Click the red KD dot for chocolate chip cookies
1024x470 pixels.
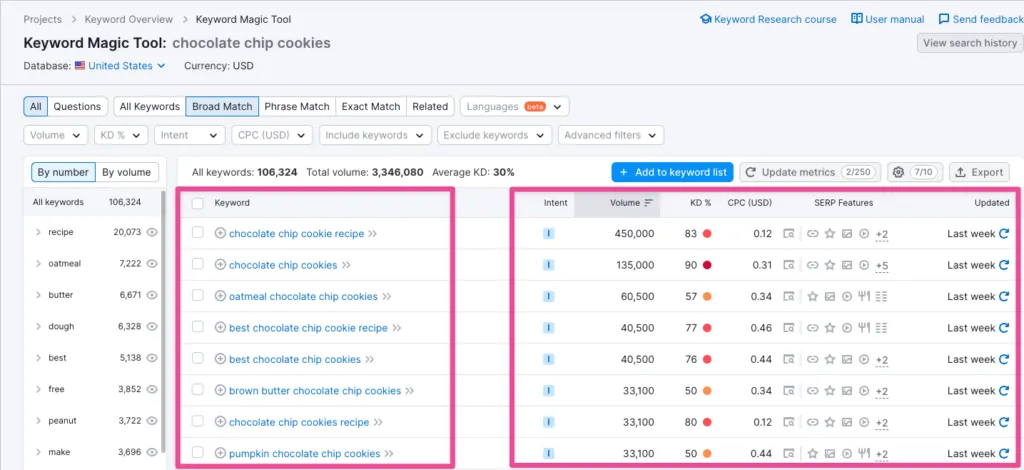tap(707, 265)
